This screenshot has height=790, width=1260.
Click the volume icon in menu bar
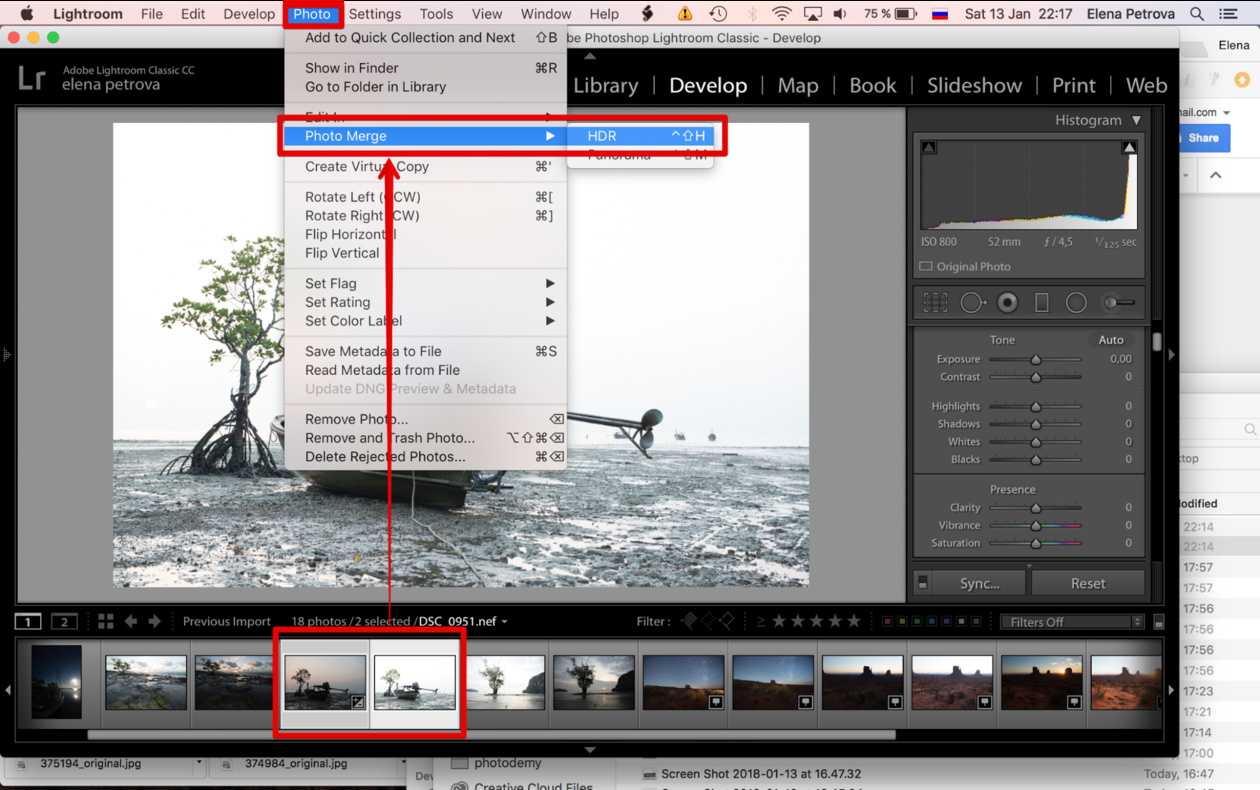pyautogui.click(x=840, y=14)
